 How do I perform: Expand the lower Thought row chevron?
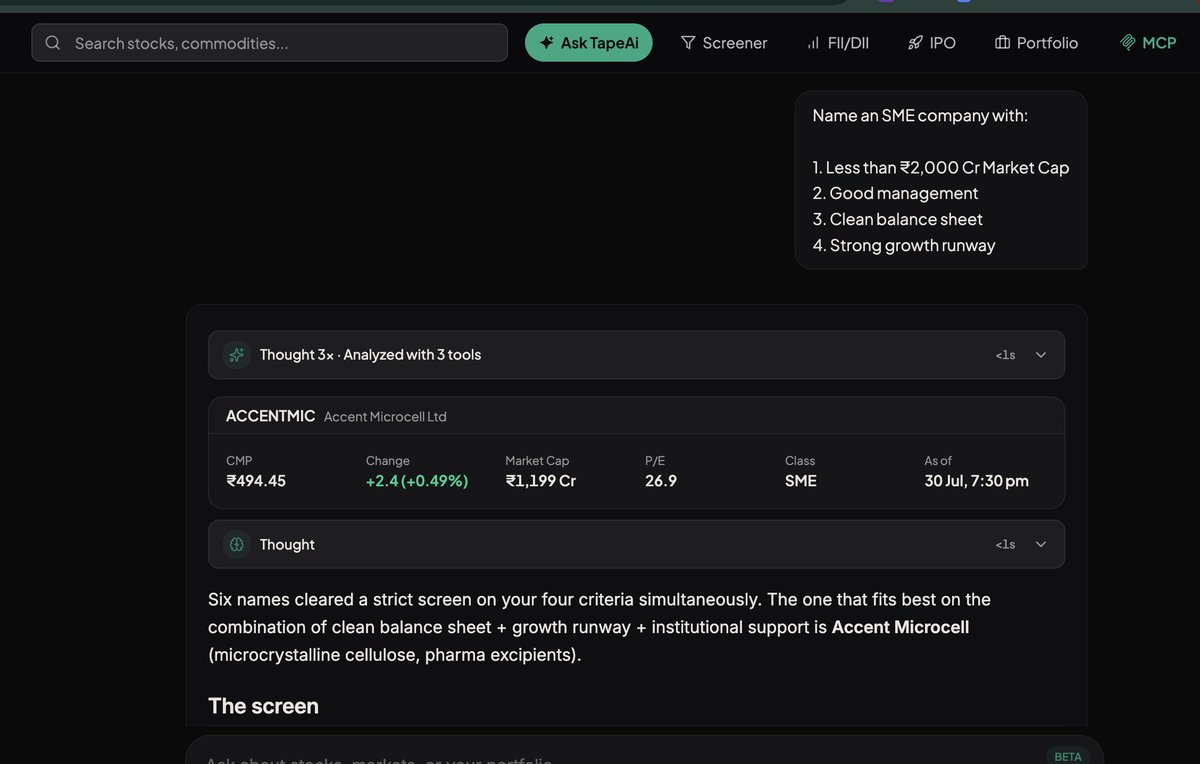(1041, 544)
